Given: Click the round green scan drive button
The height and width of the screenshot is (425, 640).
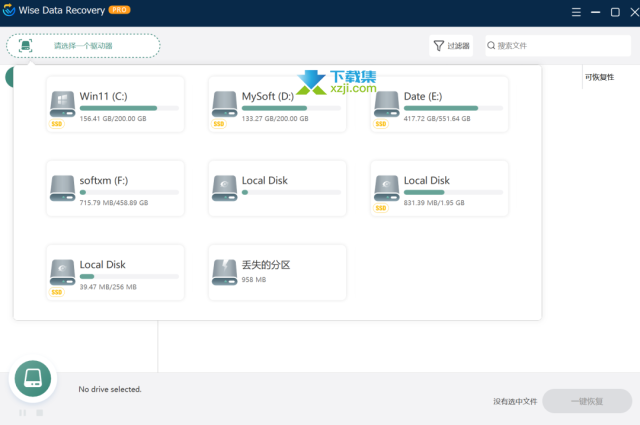Looking at the screenshot, I should click(x=33, y=378).
